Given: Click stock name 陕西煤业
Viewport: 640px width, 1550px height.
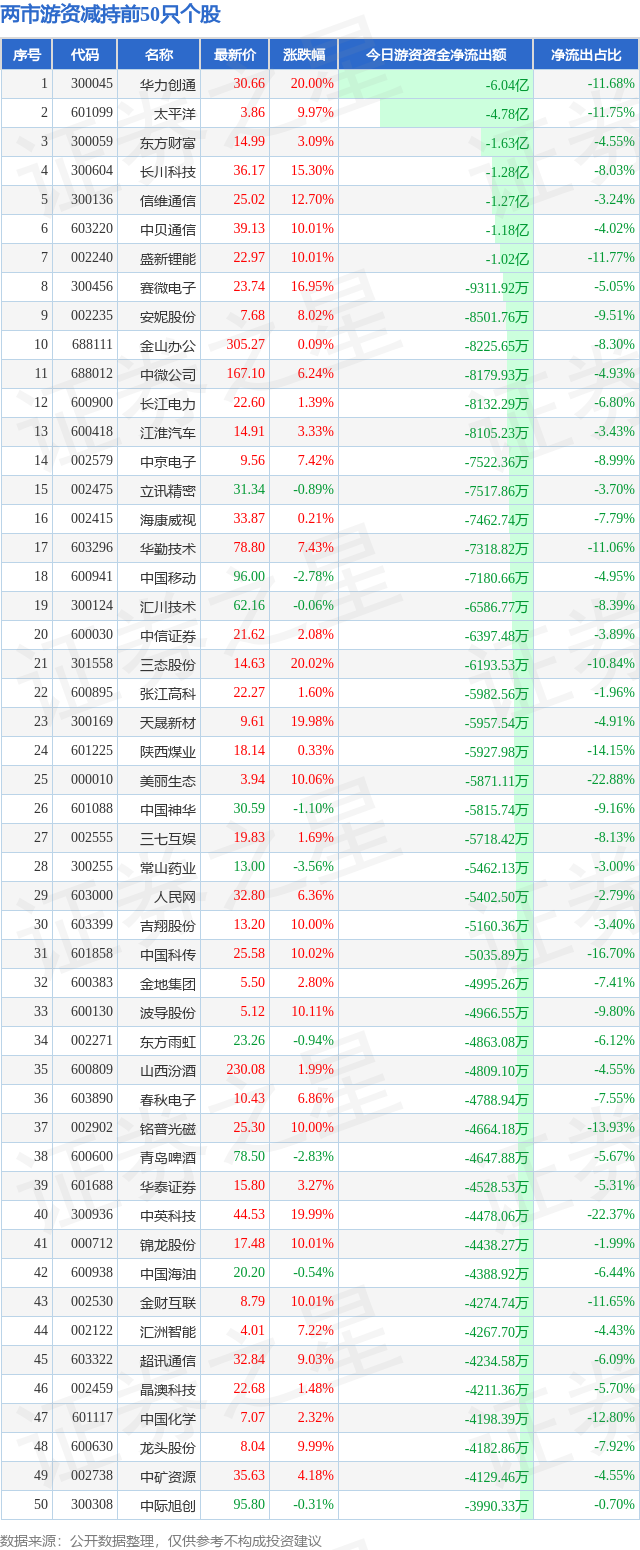Looking at the screenshot, I should click(x=169, y=751).
